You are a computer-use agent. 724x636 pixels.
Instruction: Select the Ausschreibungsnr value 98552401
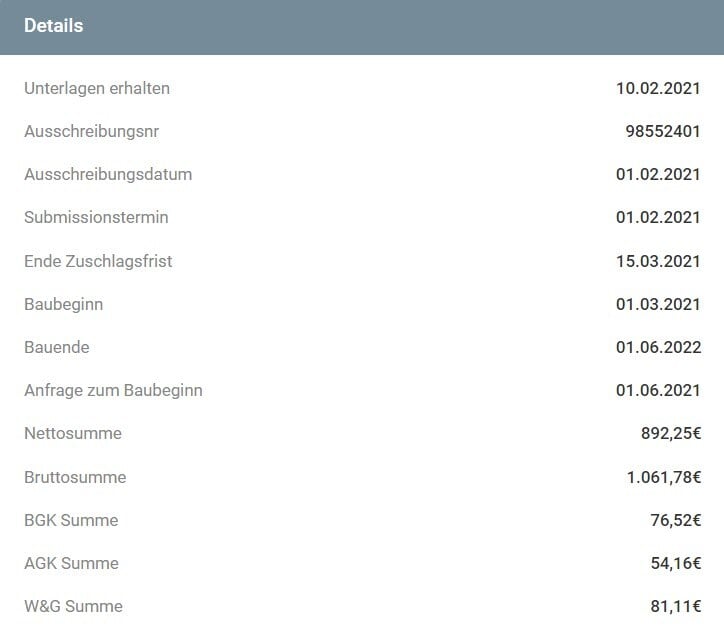[663, 131]
